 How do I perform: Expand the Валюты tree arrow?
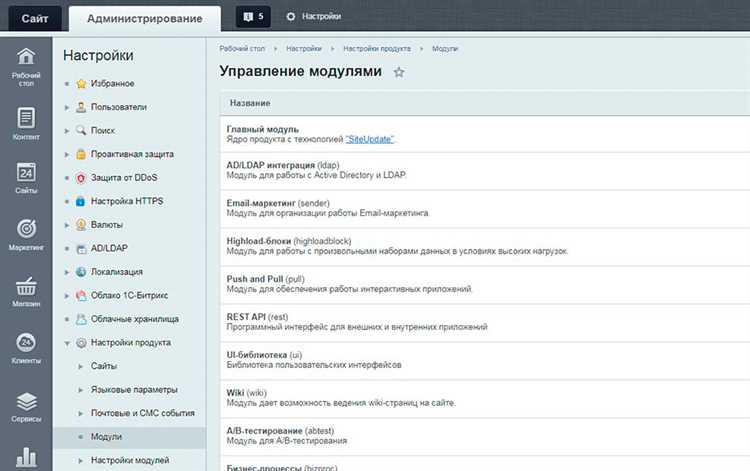[x=67, y=225]
